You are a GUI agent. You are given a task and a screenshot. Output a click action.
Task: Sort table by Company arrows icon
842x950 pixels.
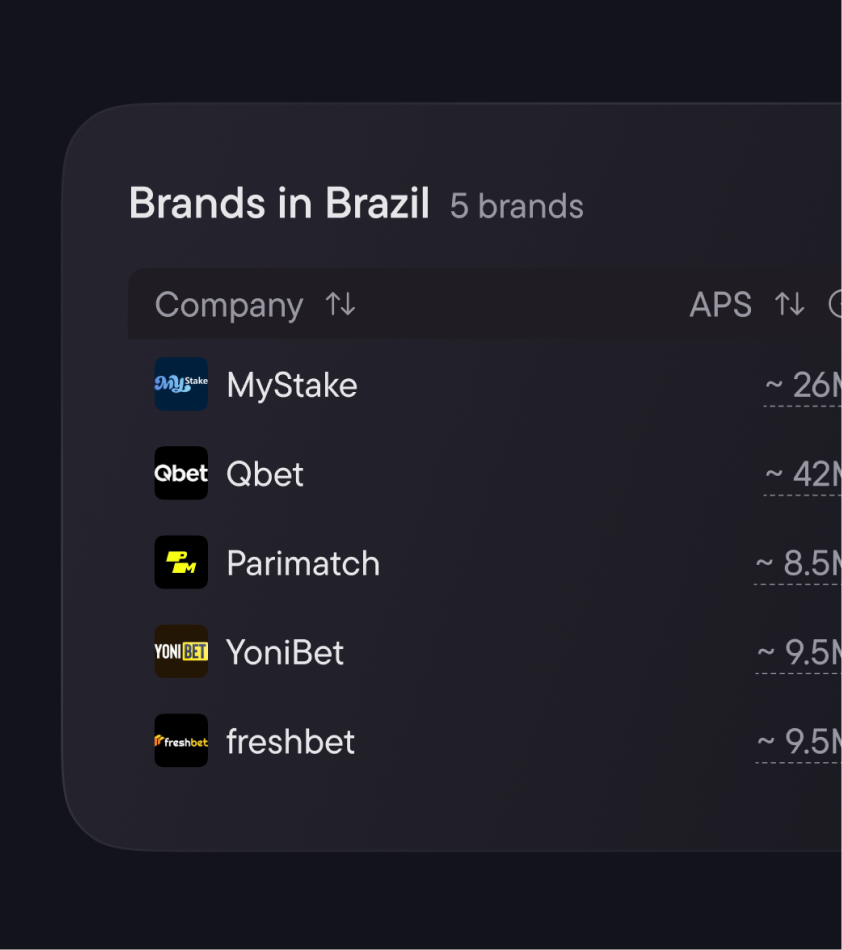(x=340, y=305)
